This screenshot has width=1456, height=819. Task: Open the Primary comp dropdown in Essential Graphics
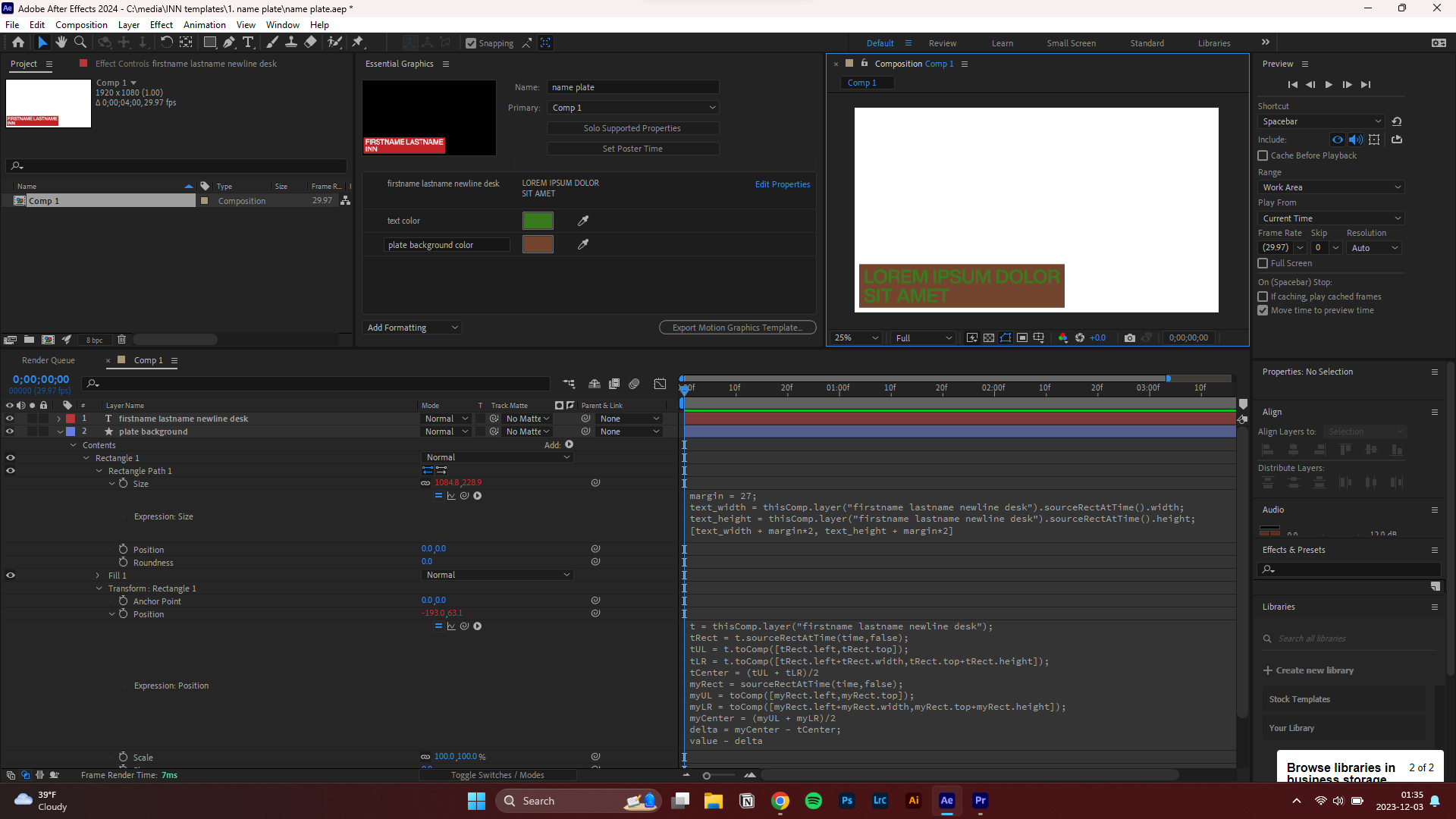coord(632,108)
